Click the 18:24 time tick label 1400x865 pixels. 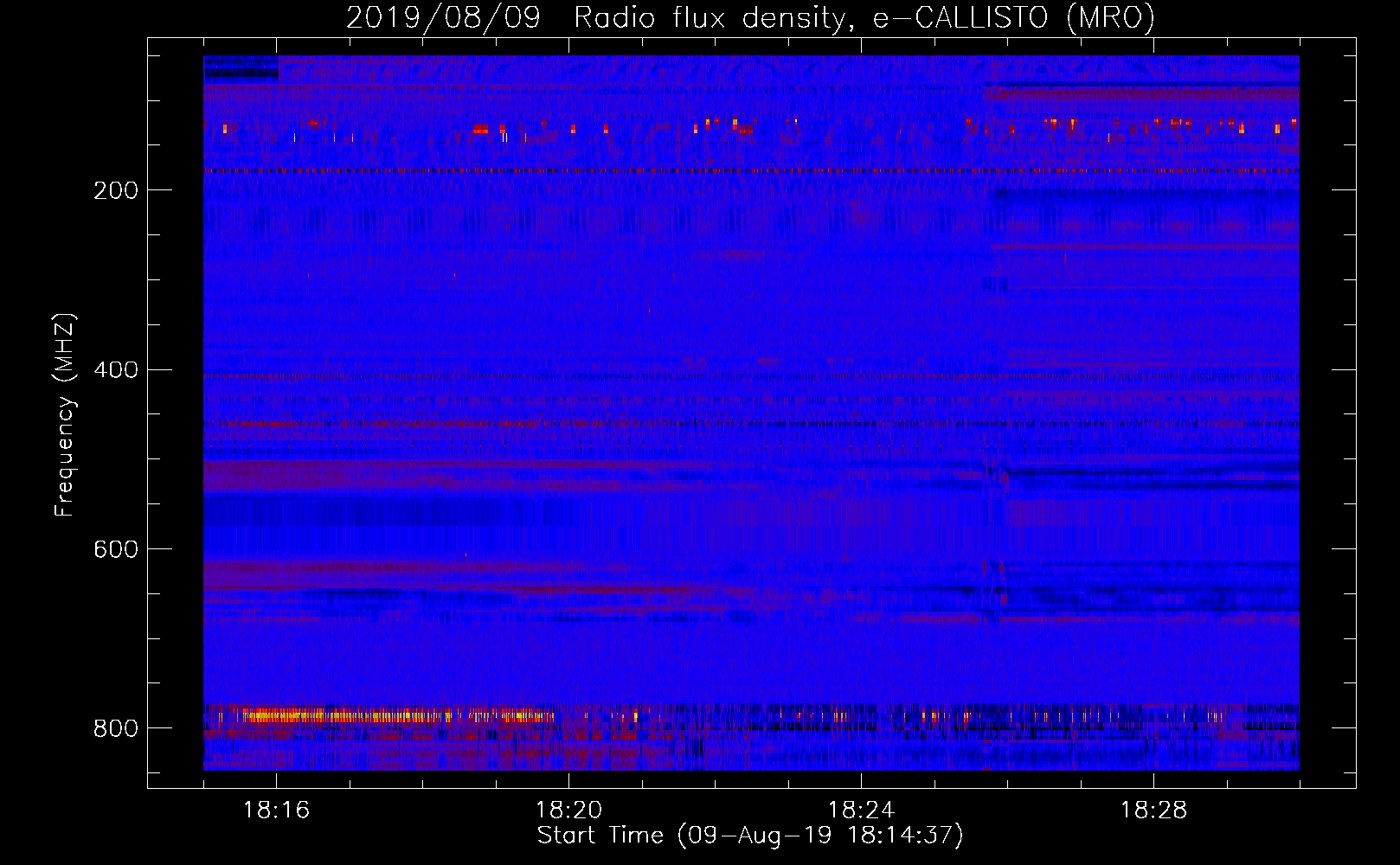pyautogui.click(x=861, y=811)
